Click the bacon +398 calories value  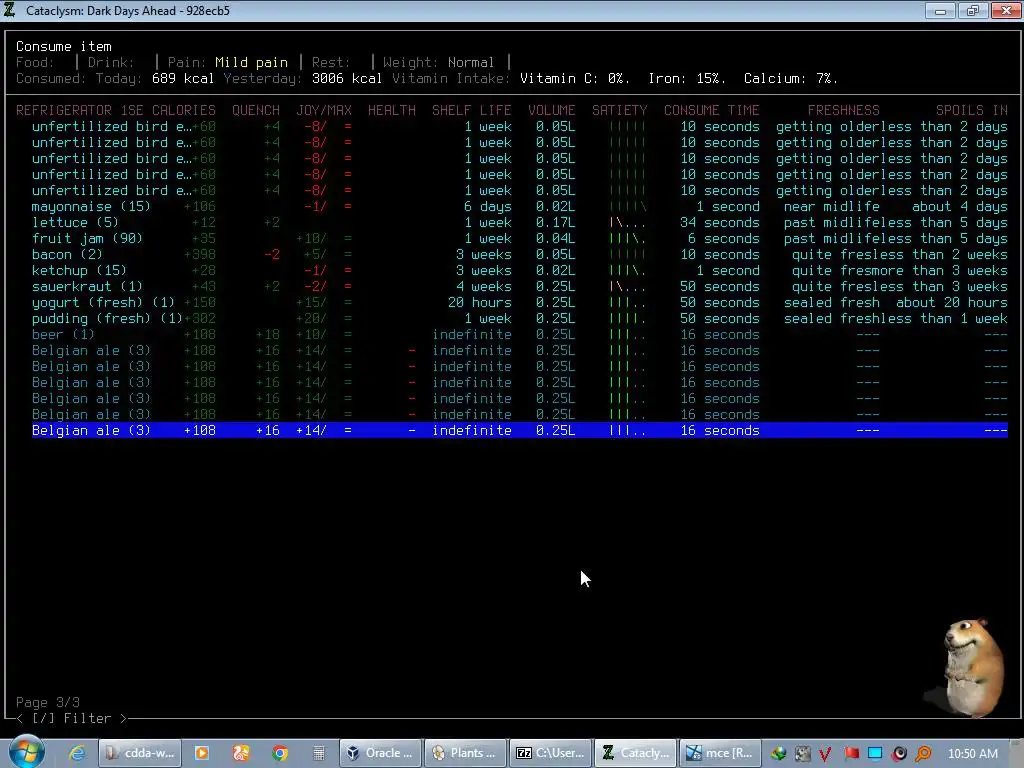[x=200, y=255]
